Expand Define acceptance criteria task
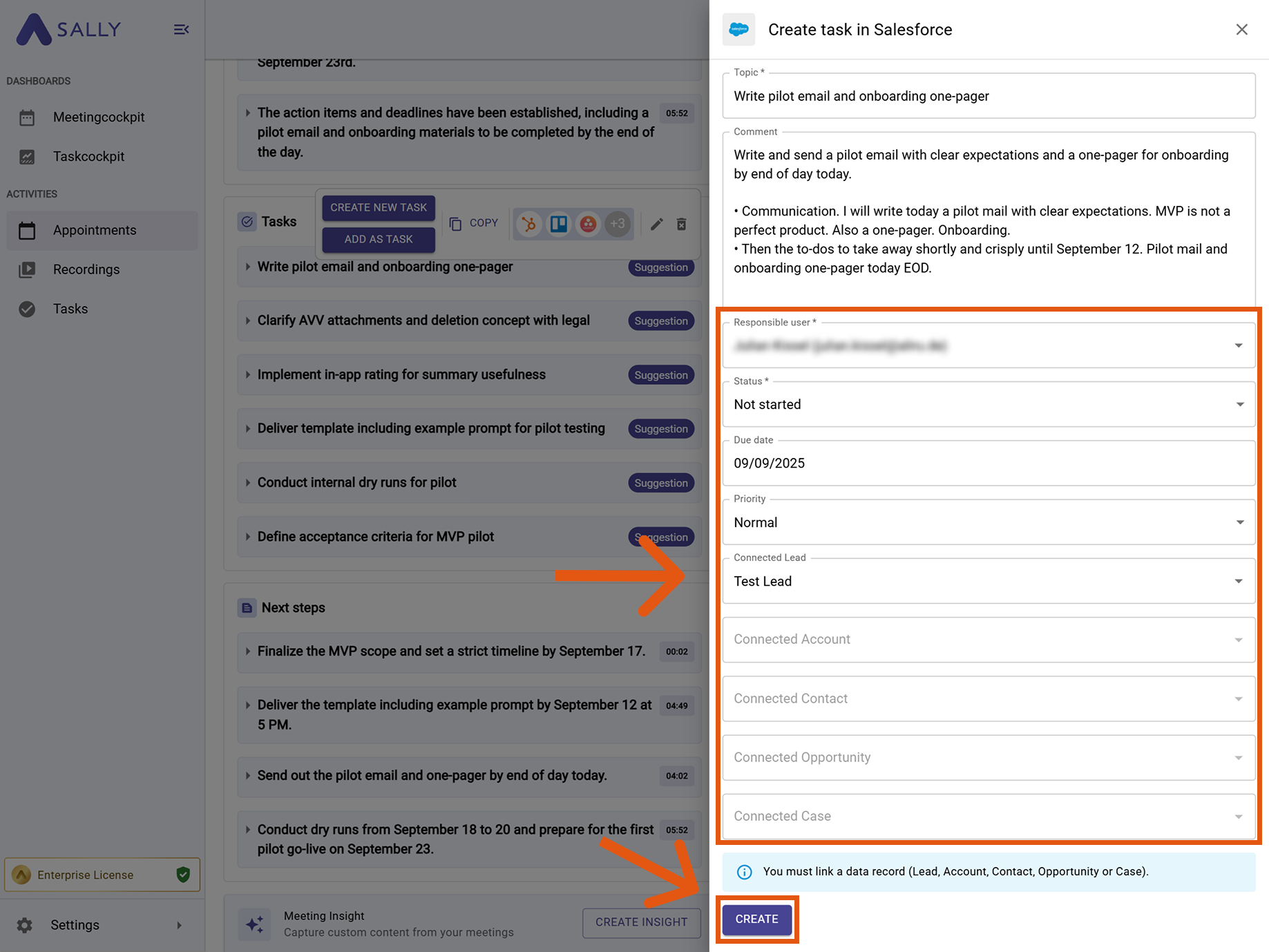Image resolution: width=1269 pixels, height=952 pixels. (247, 537)
